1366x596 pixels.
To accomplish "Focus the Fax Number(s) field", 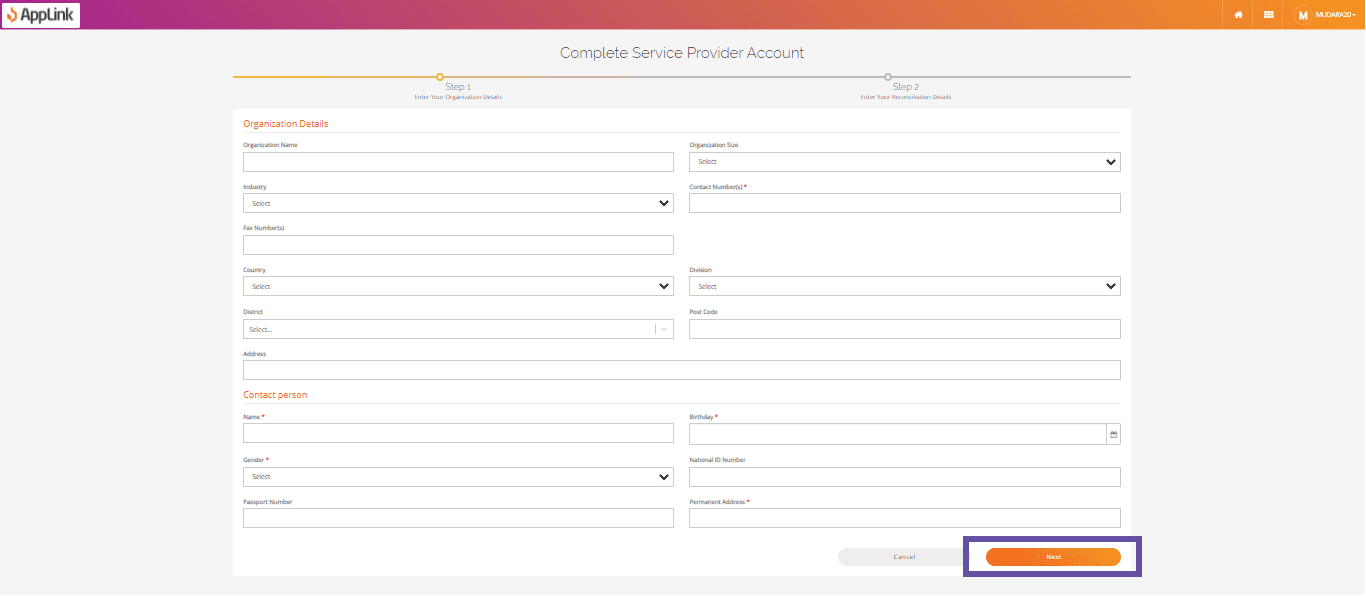I will 458,245.
